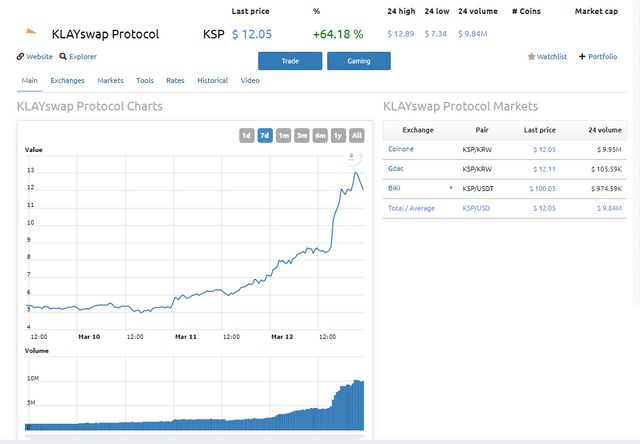Click the blue Gaming button
The image size is (640, 444).
(x=359, y=61)
